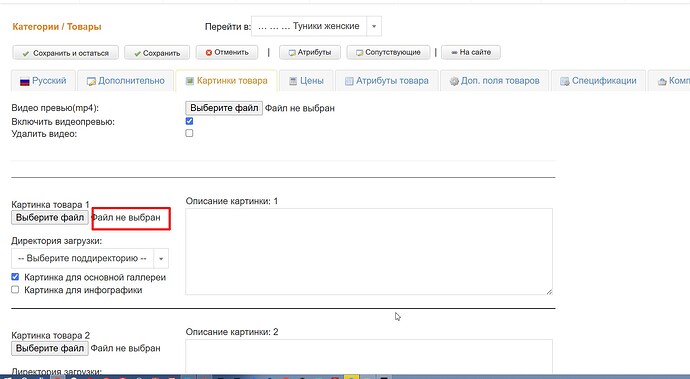This screenshot has height=379, width=690.
Task: Disable the Включить видеопревью checkbox
Action: click(x=189, y=121)
